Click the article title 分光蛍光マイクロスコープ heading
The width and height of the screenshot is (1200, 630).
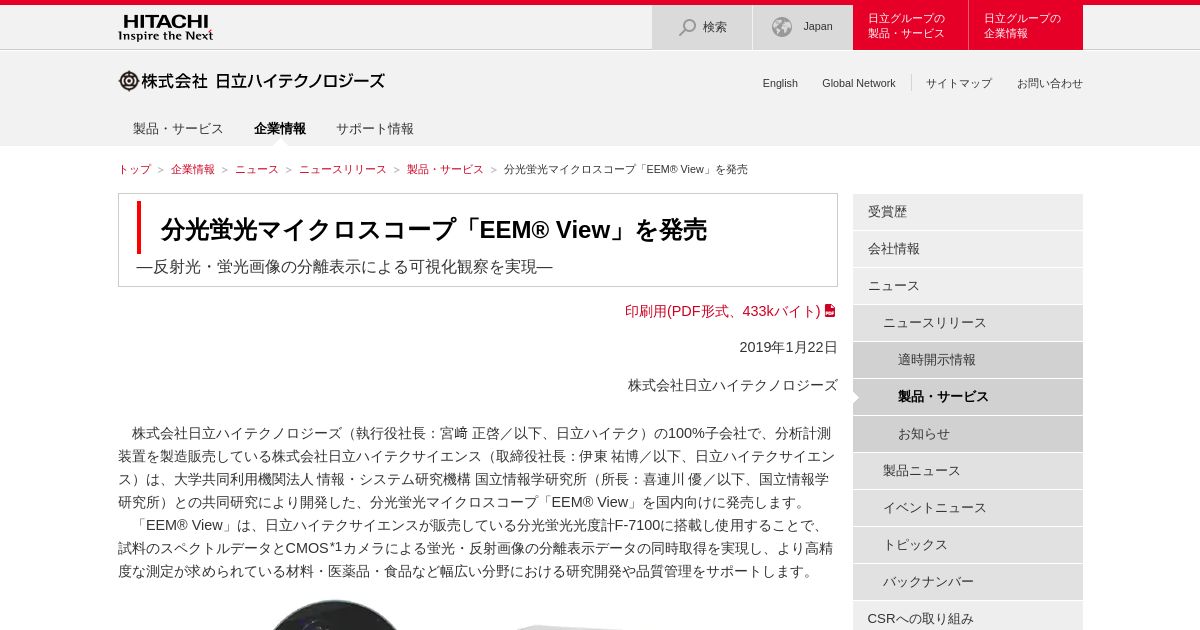434,230
